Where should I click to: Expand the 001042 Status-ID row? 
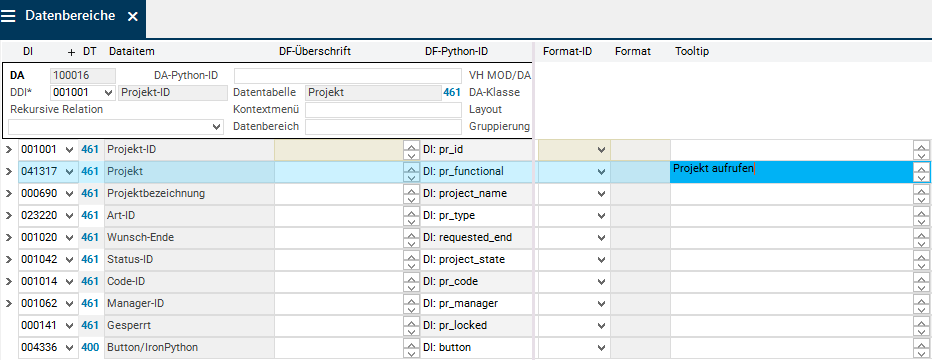coord(8,260)
